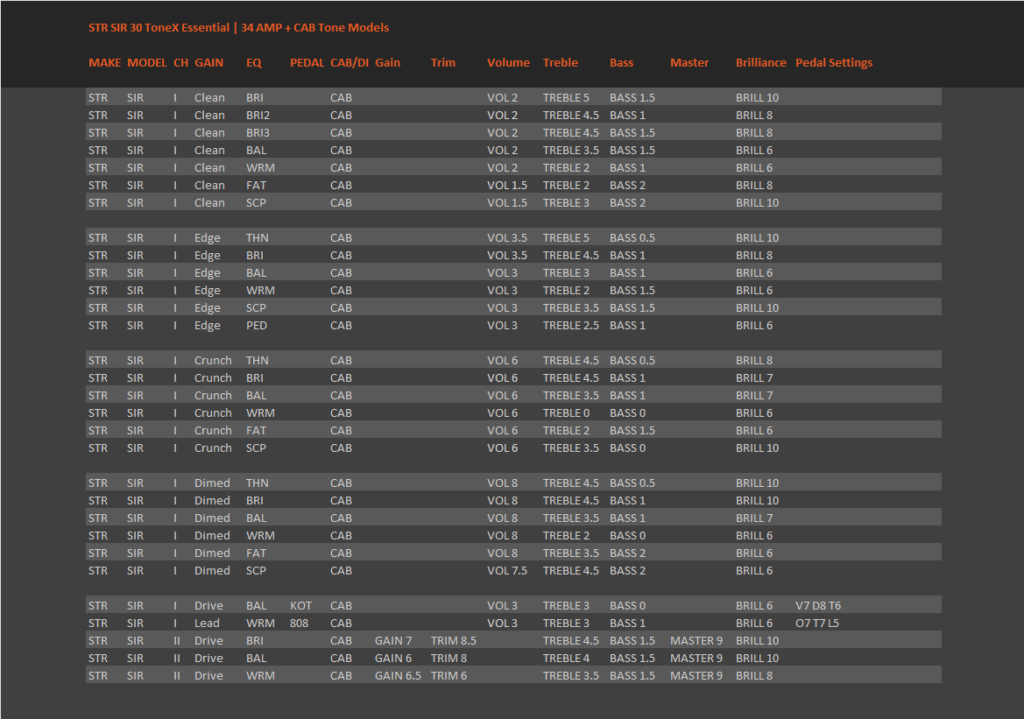
Task: Click the 'VOL 7.5' cell
Action: pyautogui.click(x=507, y=571)
